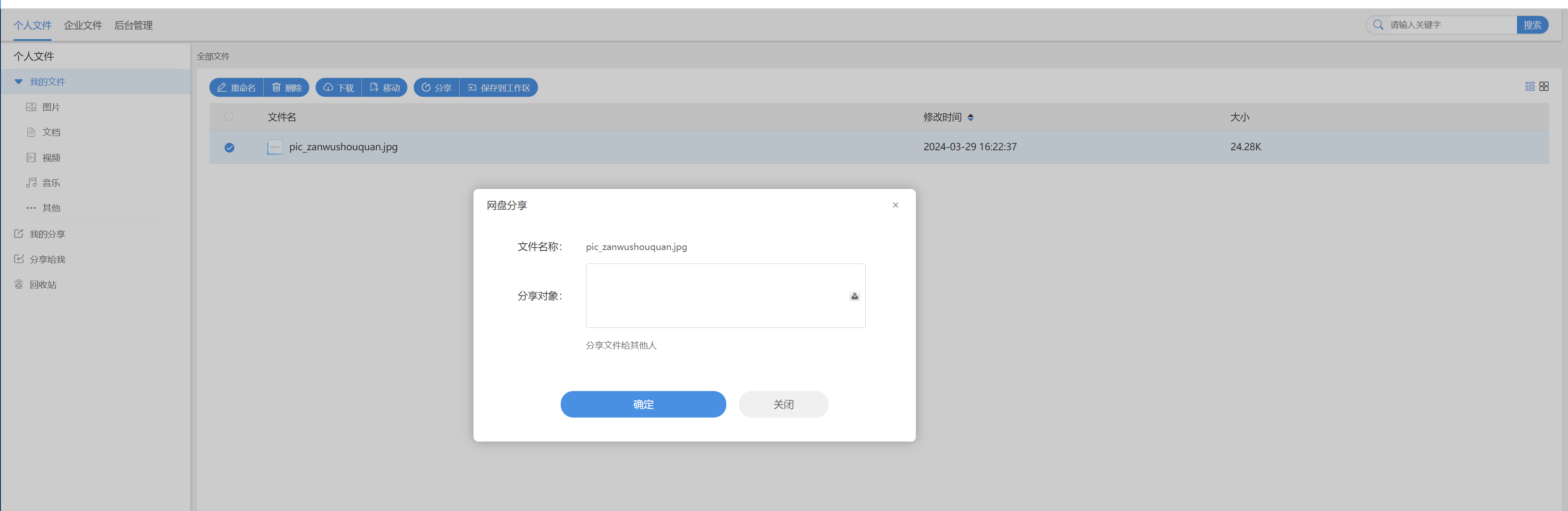Image resolution: width=1568 pixels, height=511 pixels.
Task: Click the user picker icon in share field
Action: coord(855,296)
